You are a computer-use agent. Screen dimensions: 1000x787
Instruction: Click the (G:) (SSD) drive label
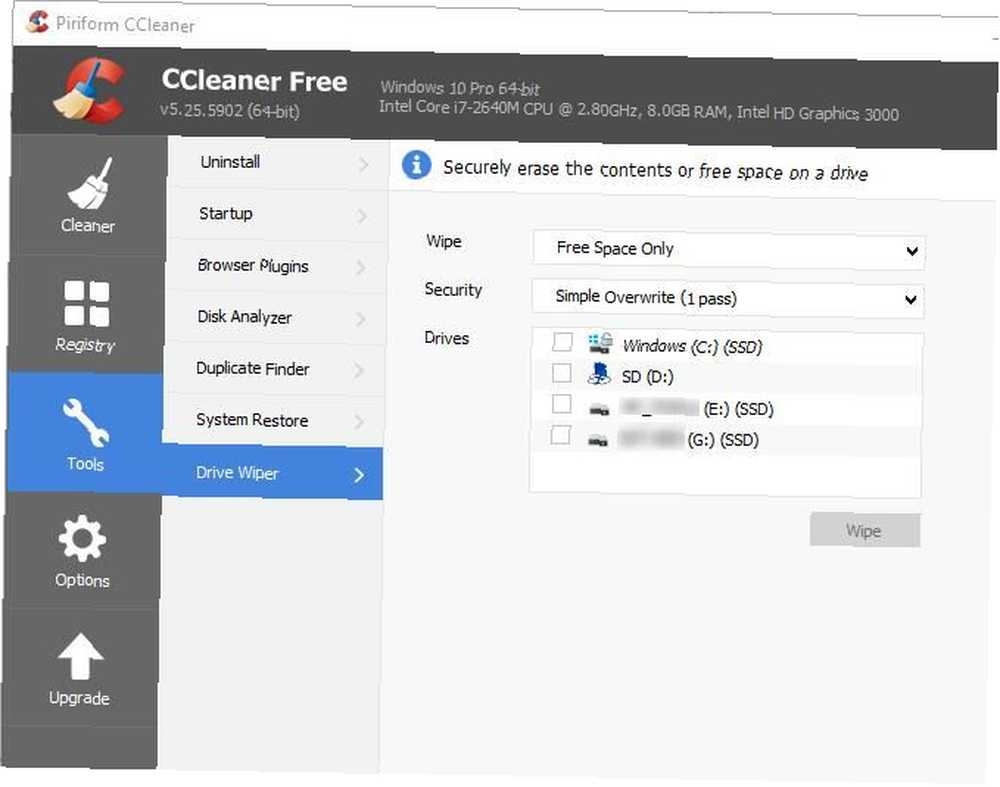pos(723,440)
